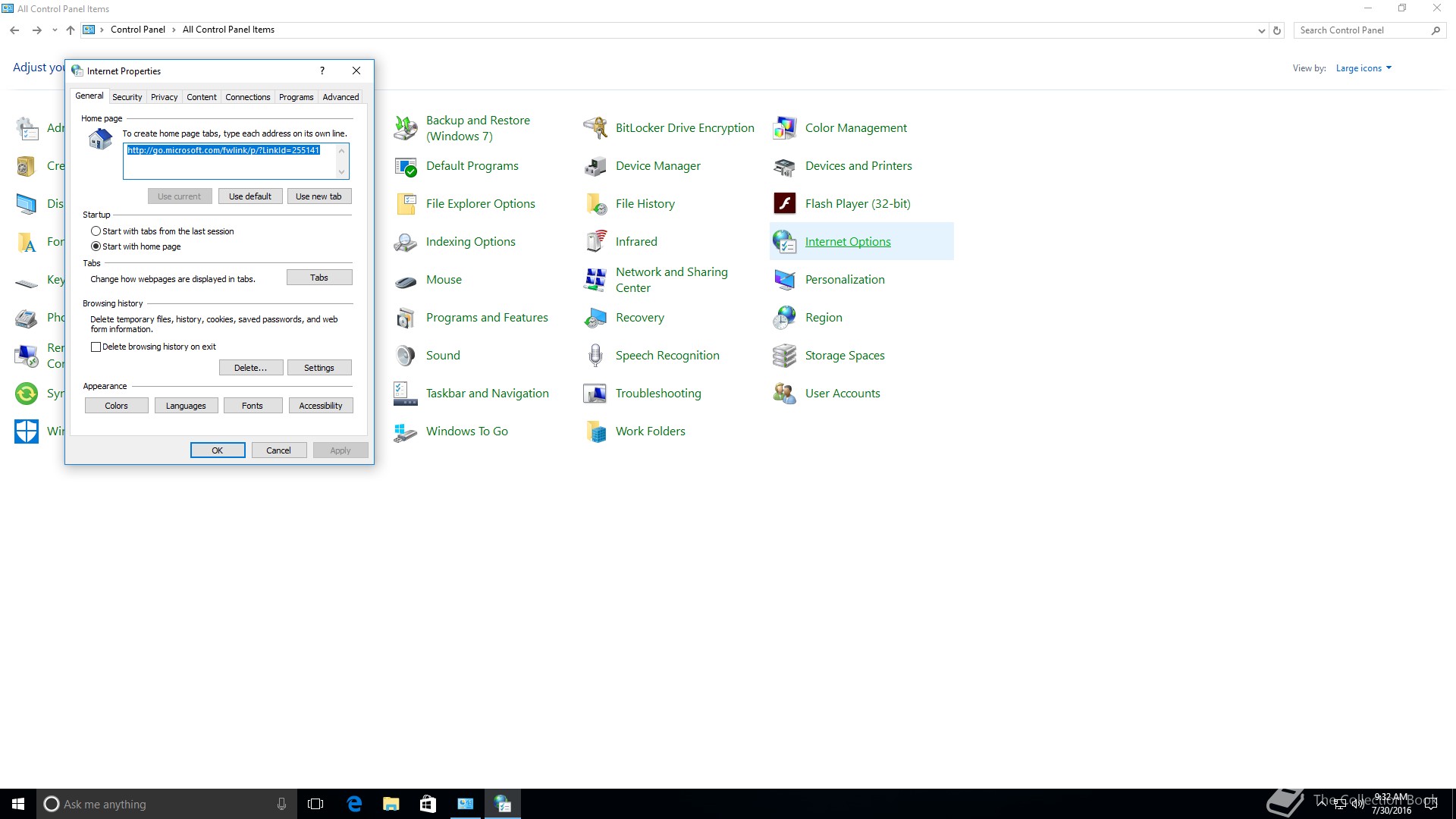
Task: Select Start with tabs from last session
Action: pyautogui.click(x=96, y=231)
